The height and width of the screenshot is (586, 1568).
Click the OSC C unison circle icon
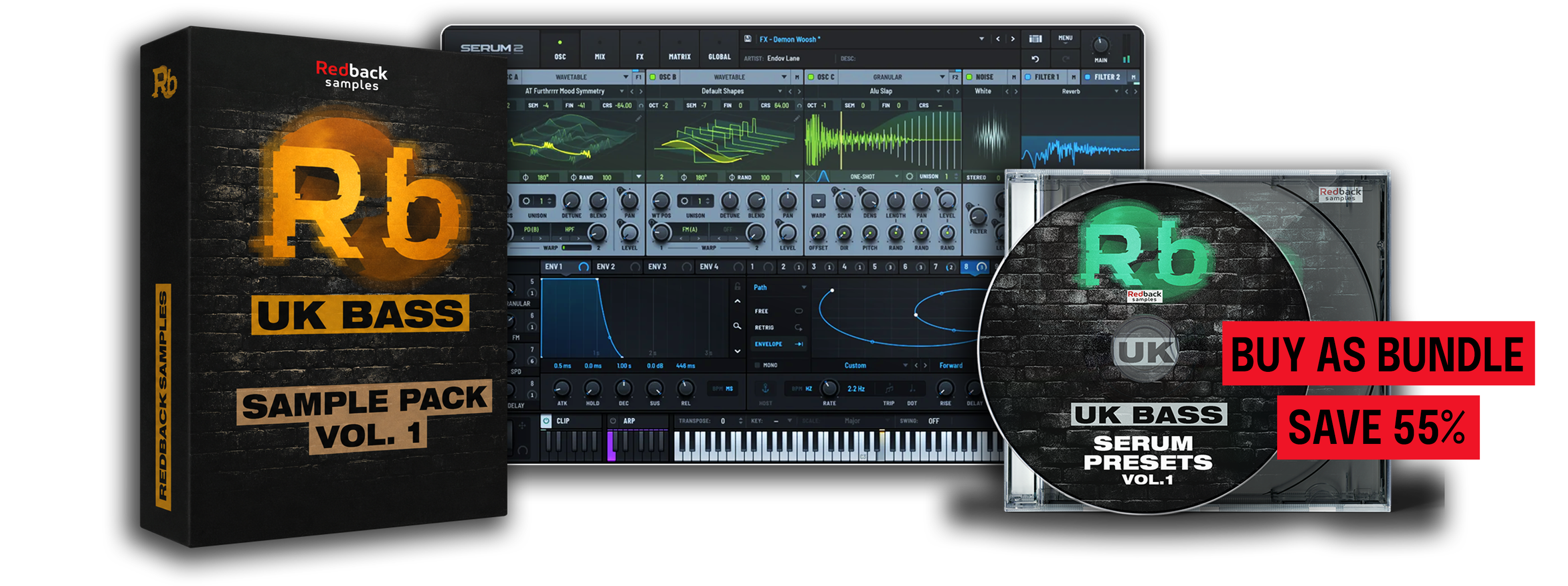point(910,176)
